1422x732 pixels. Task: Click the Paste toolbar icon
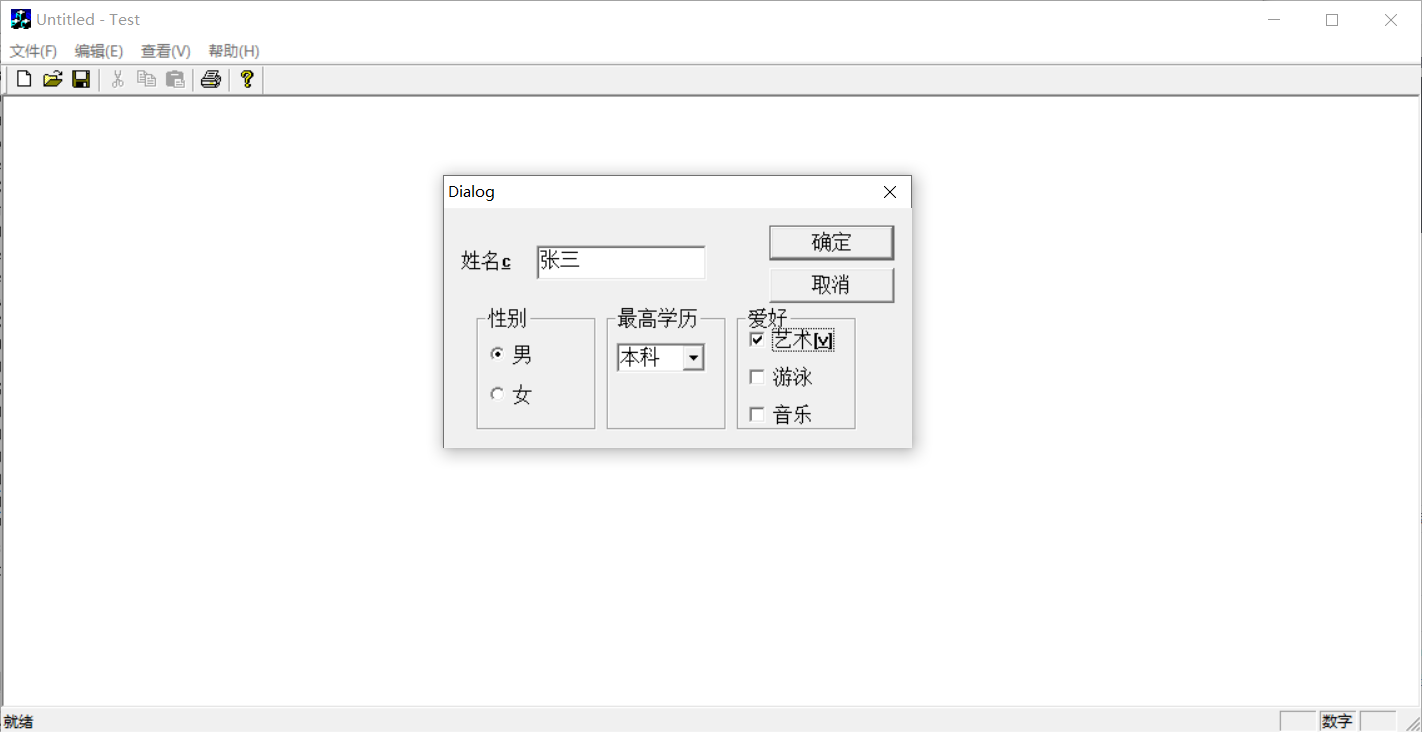pyautogui.click(x=175, y=78)
